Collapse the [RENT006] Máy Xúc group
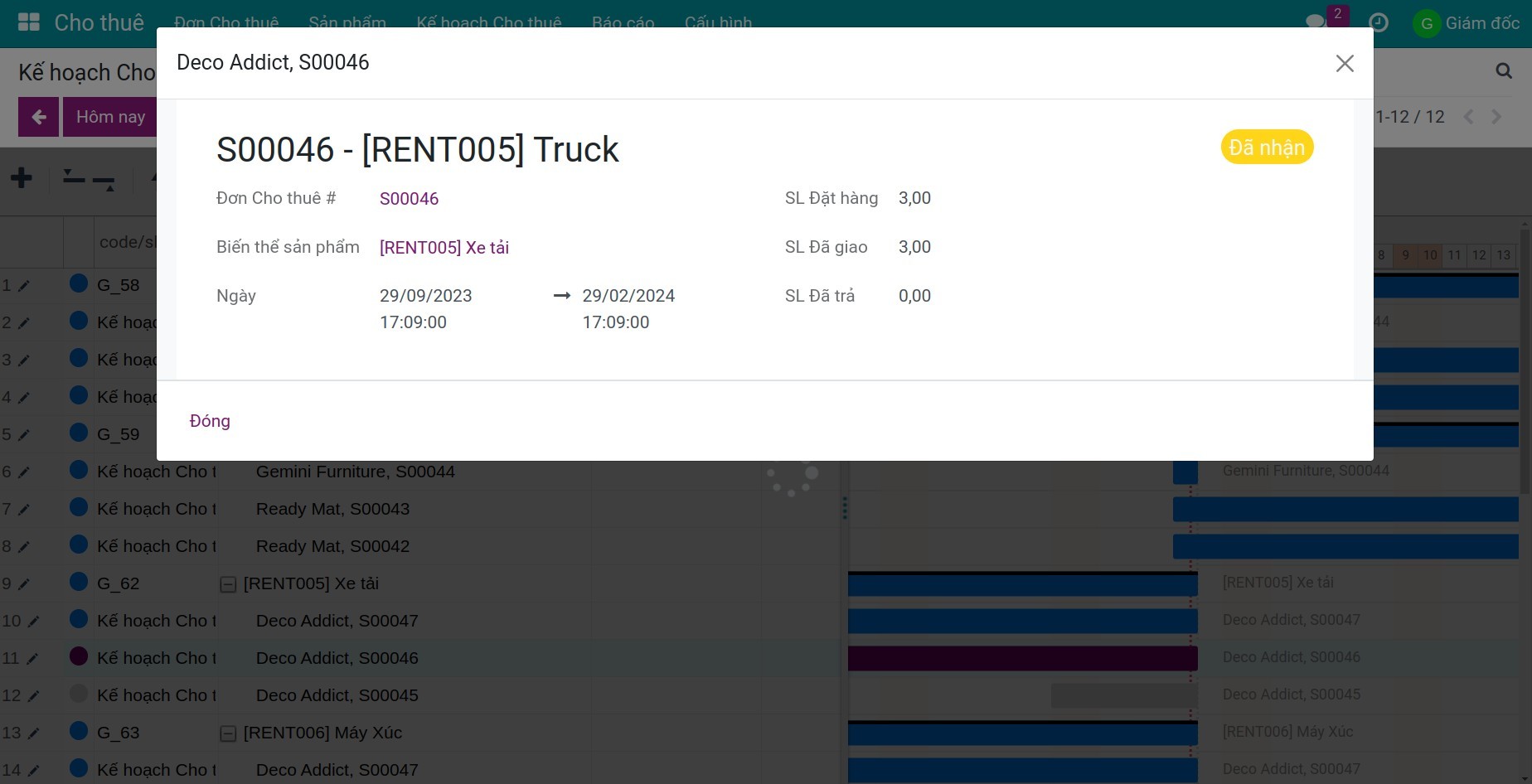This screenshot has height=784, width=1532. point(228,733)
